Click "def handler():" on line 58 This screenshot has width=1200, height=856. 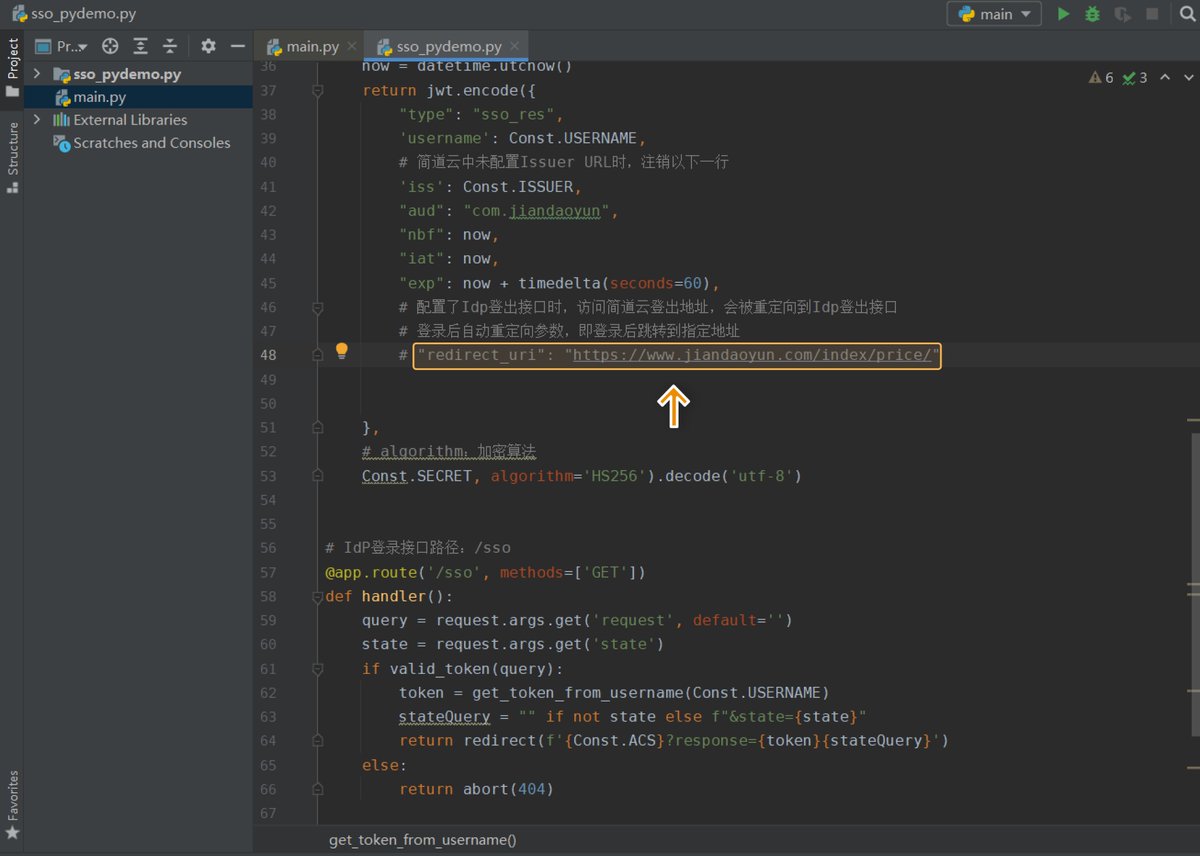[x=389, y=596]
